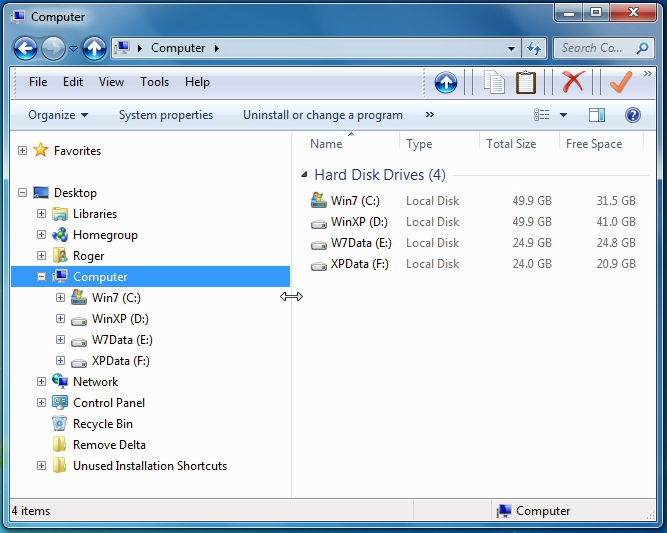
Task: Expand toolbar overflow chevron at top right
Action: point(647,74)
